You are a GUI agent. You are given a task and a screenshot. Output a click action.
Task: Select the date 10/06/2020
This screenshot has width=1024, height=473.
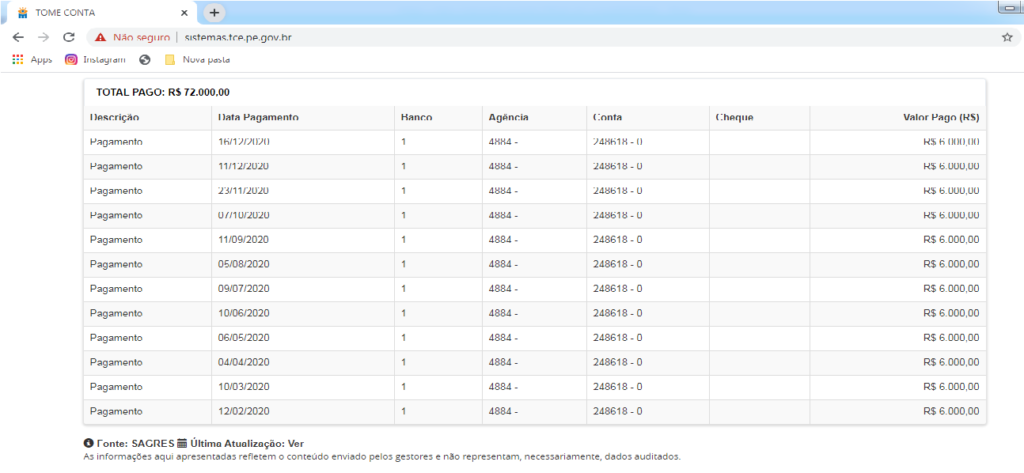[x=244, y=313]
